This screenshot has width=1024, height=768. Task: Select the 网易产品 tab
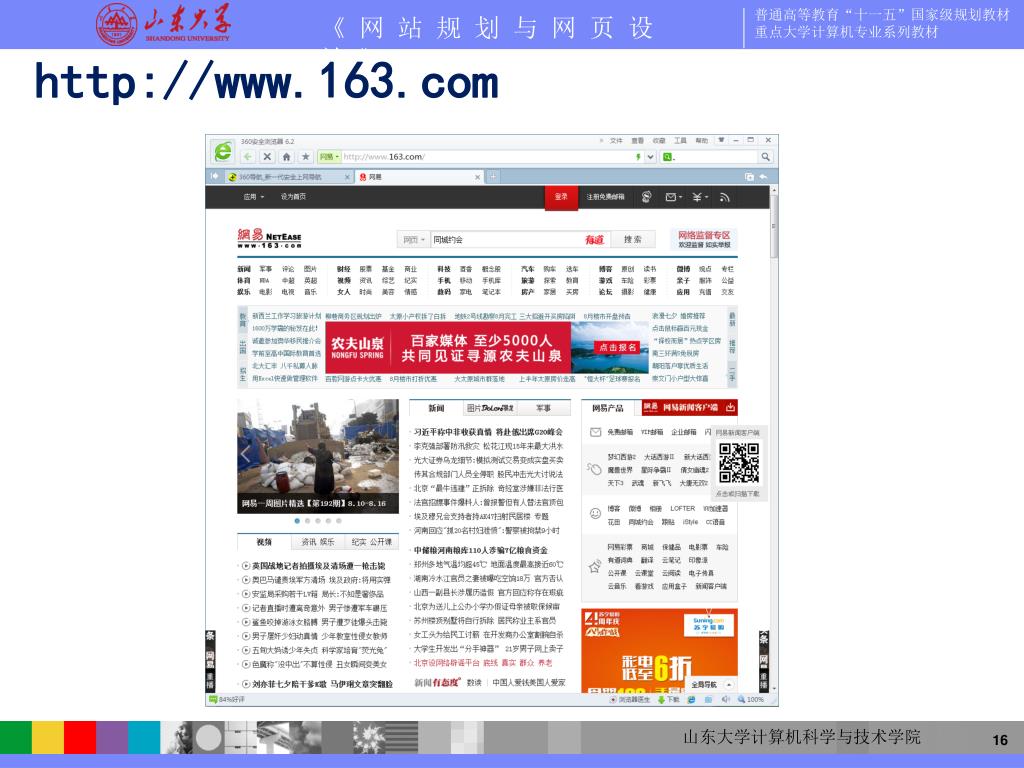tap(607, 408)
